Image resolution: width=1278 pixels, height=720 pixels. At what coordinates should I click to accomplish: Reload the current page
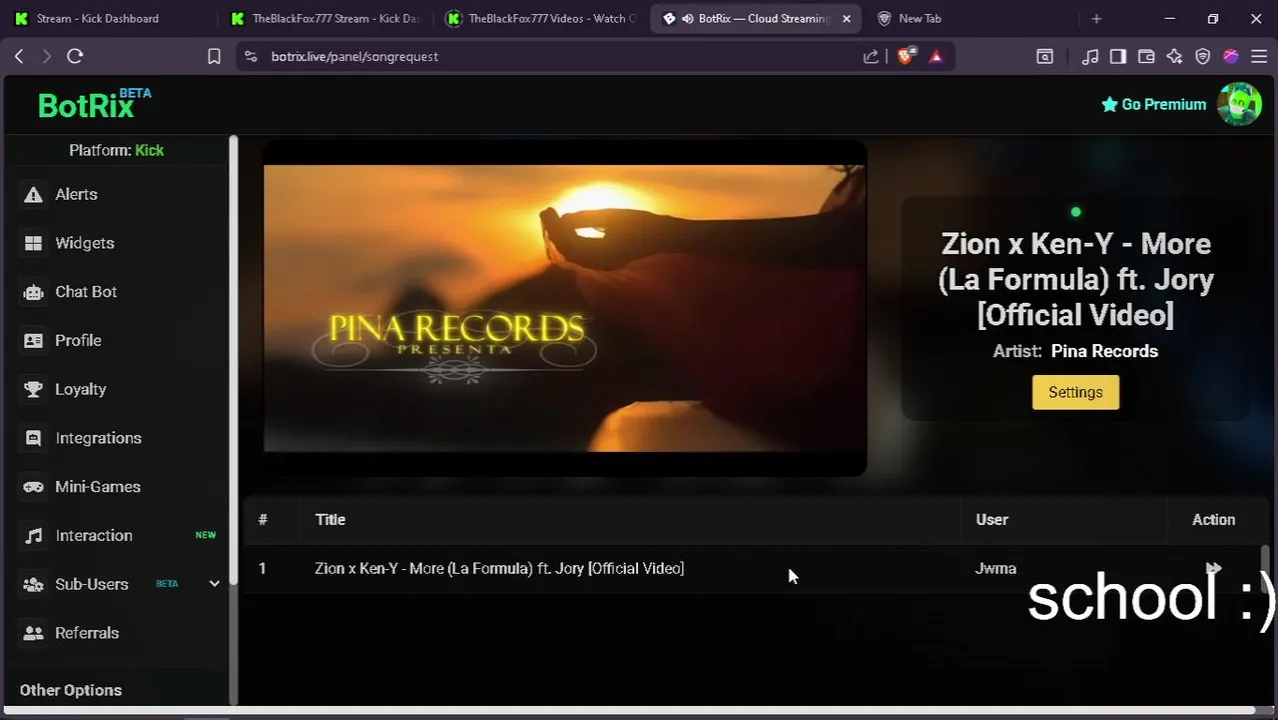tap(75, 56)
